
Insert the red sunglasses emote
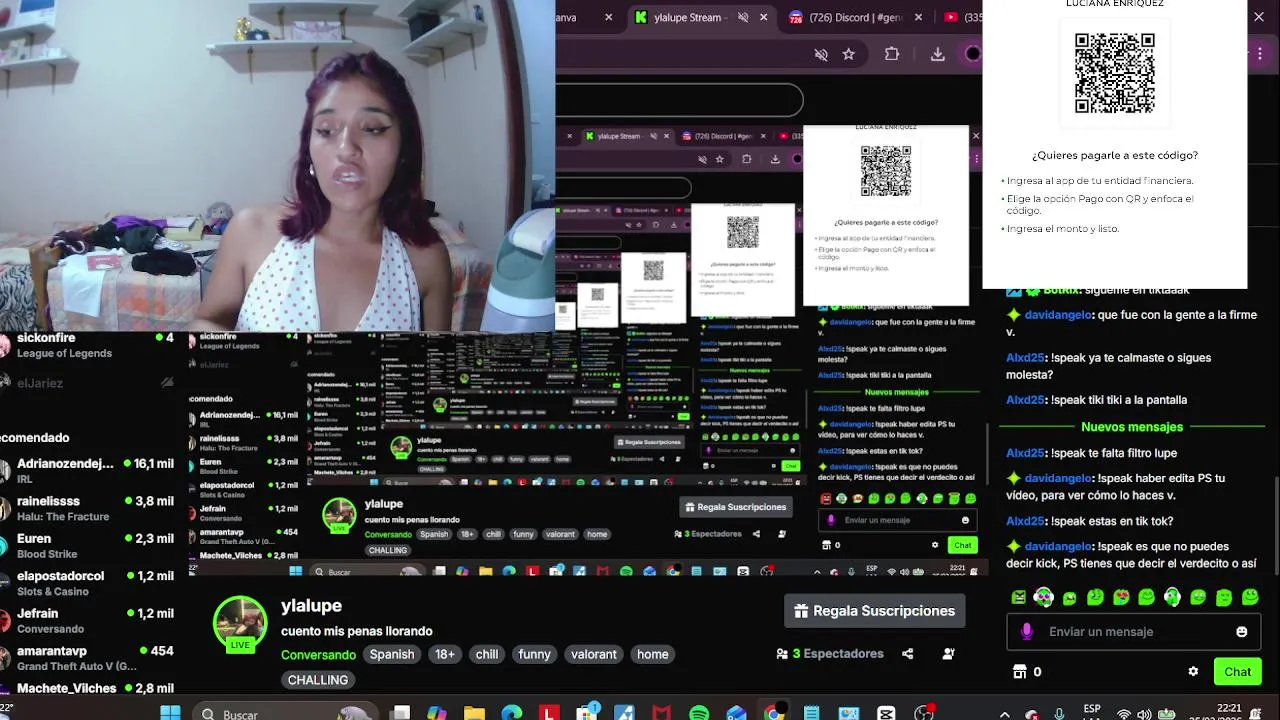coord(1121,597)
